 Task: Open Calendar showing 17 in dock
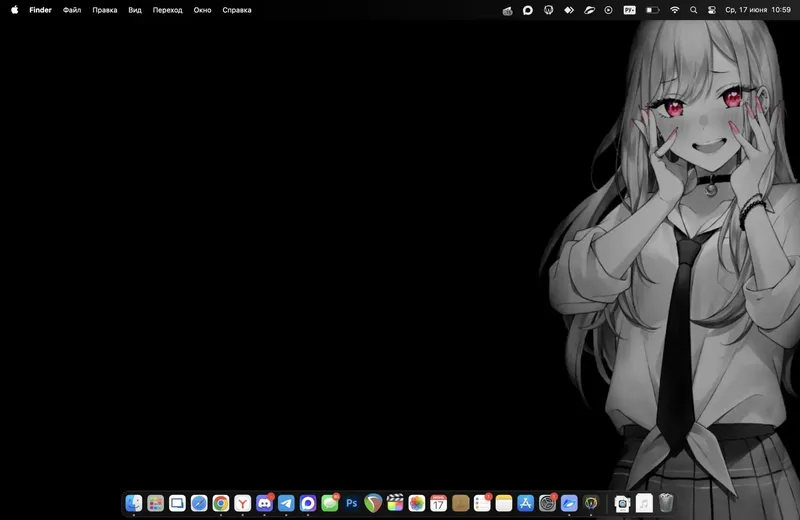click(438, 503)
